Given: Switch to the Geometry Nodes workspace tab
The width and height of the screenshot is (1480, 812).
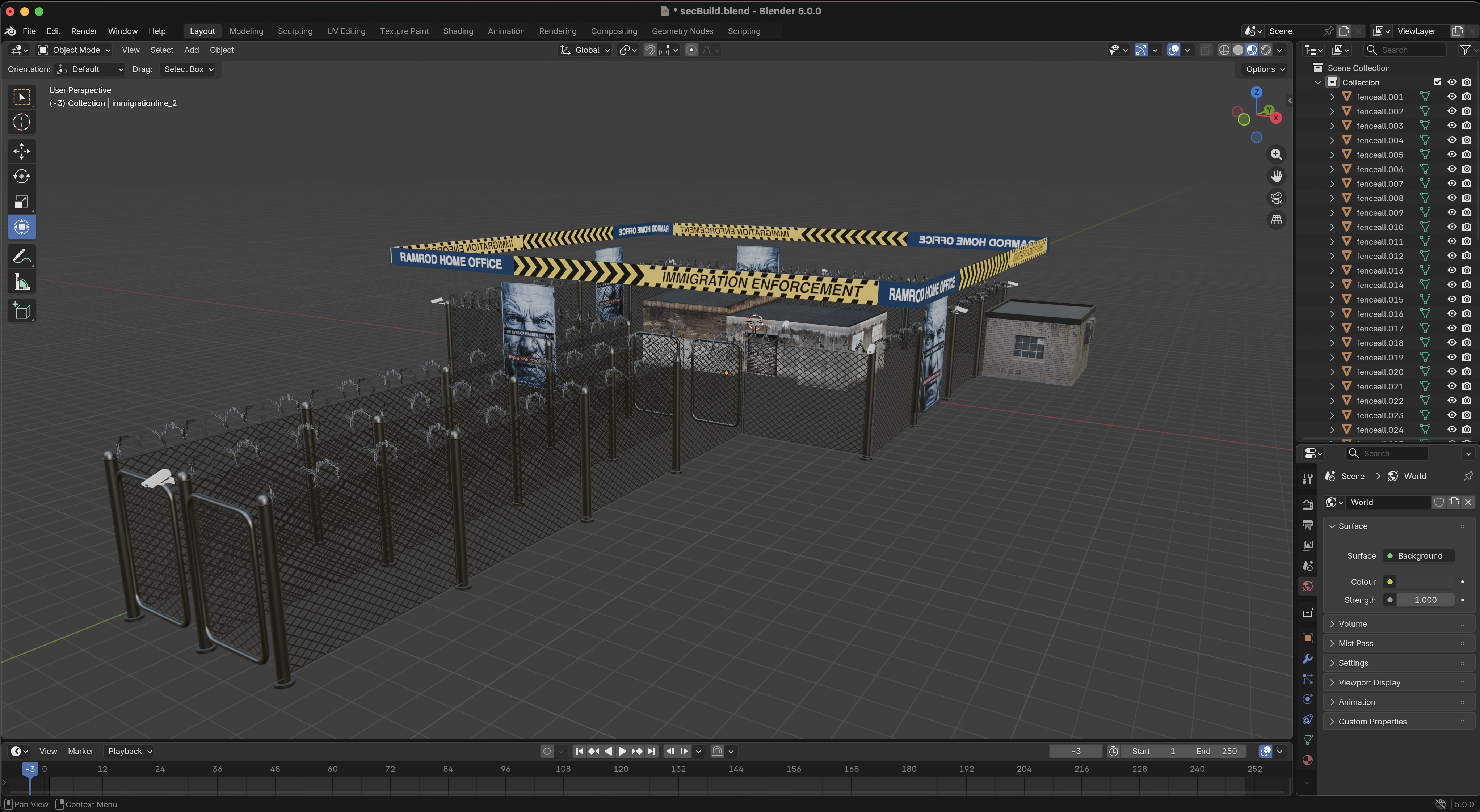Looking at the screenshot, I should [682, 31].
